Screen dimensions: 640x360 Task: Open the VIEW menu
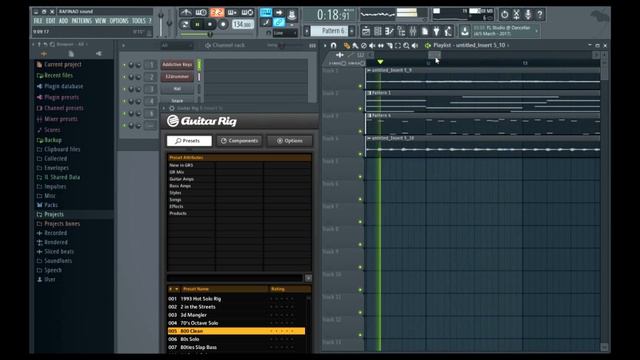(x=100, y=21)
